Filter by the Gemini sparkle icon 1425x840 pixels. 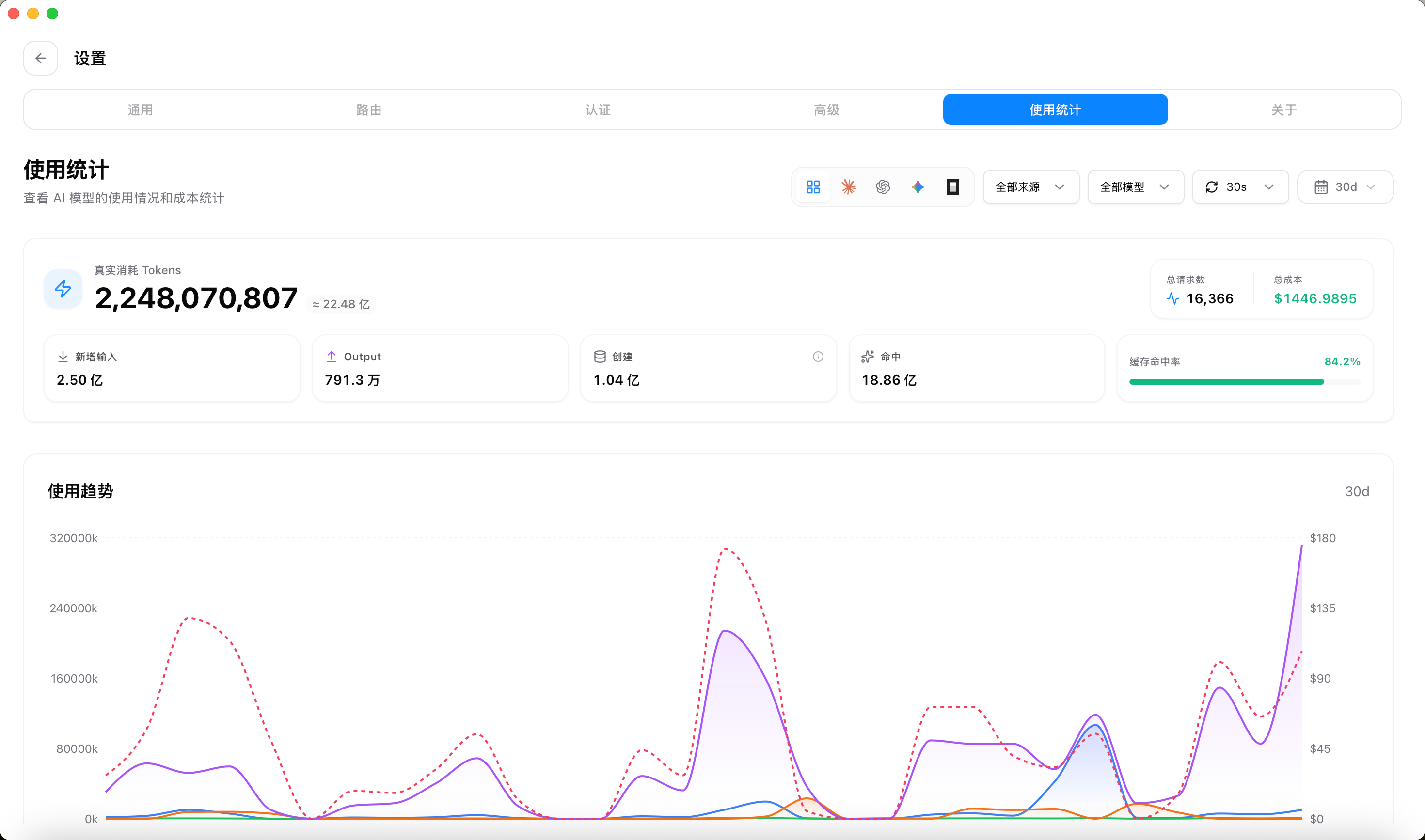tap(918, 187)
